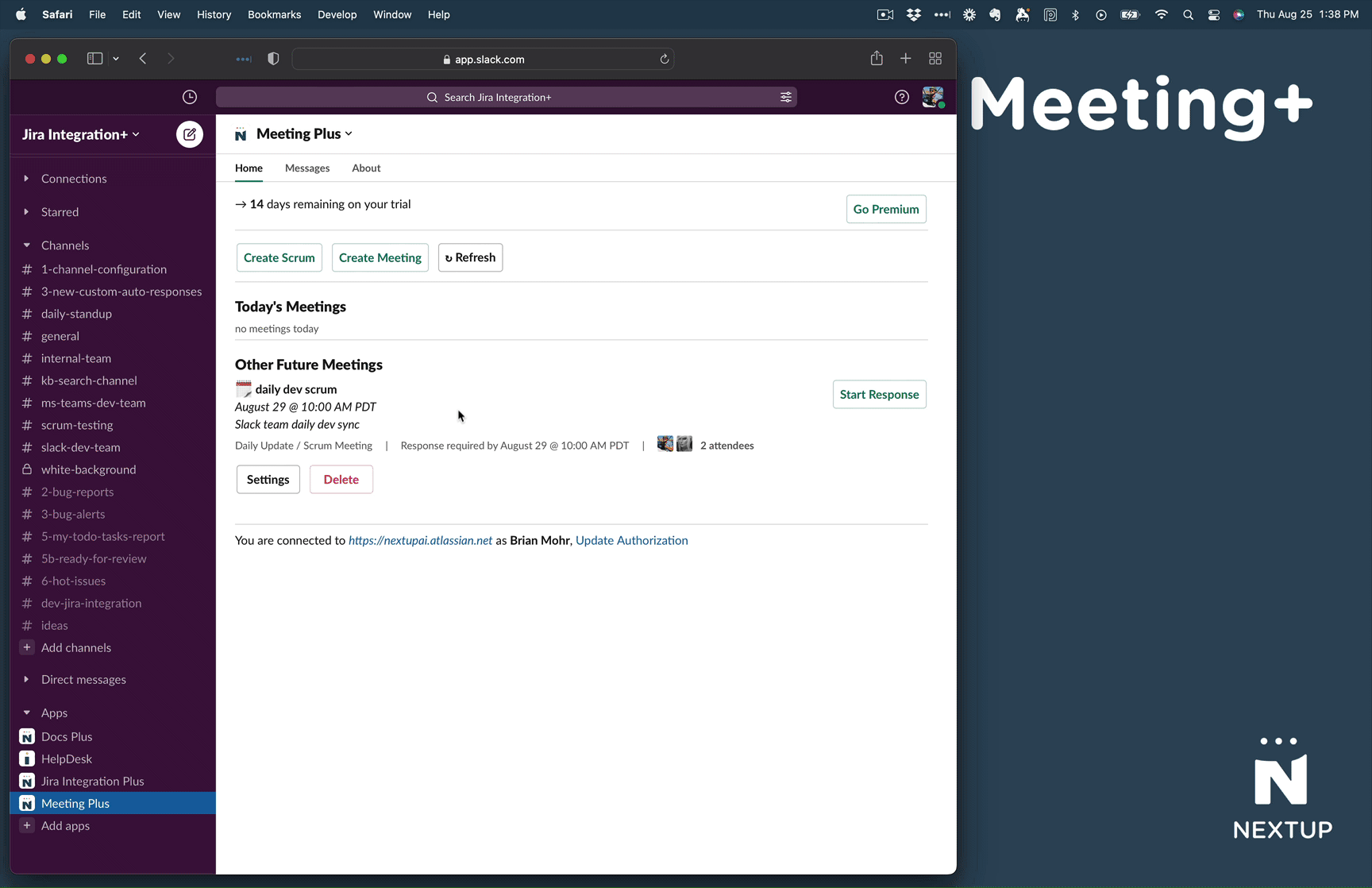The image size is (1372, 888).
Task: Open the Develop menu
Action: [337, 14]
